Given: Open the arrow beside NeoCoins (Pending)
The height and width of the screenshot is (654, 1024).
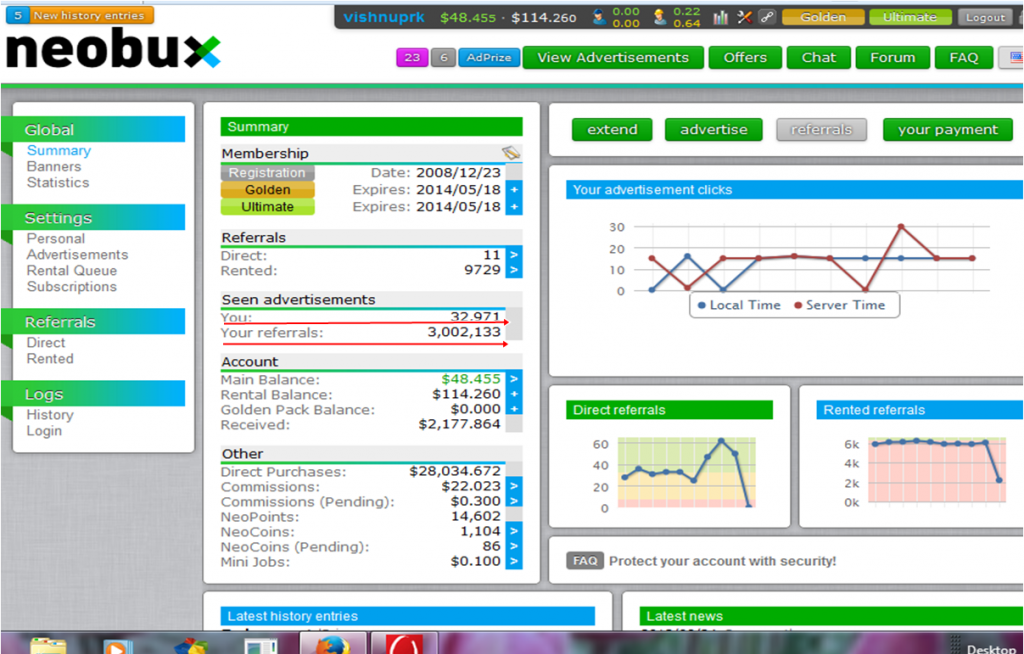Looking at the screenshot, I should click(514, 546).
